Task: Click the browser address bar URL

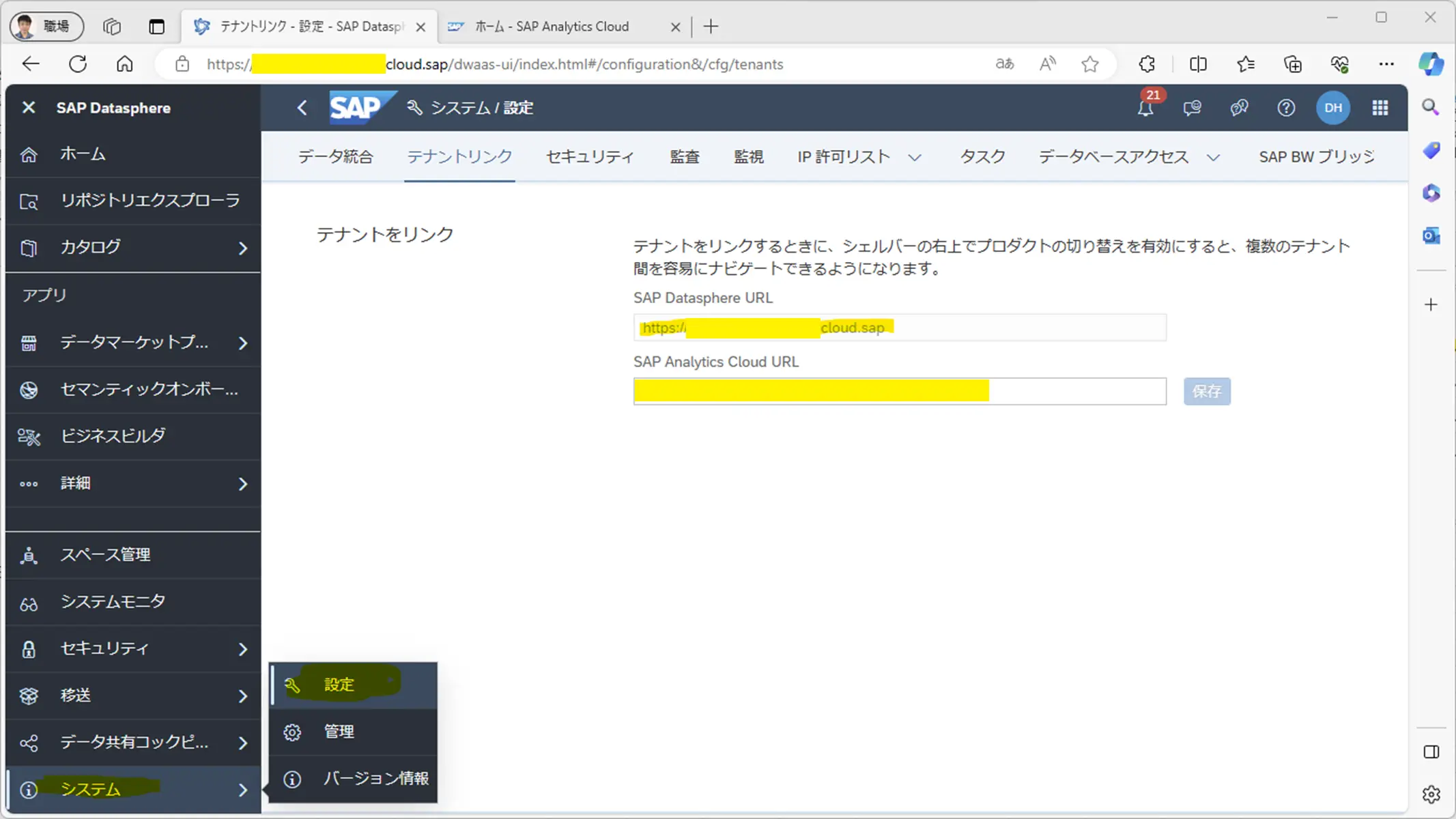Action: [x=495, y=64]
